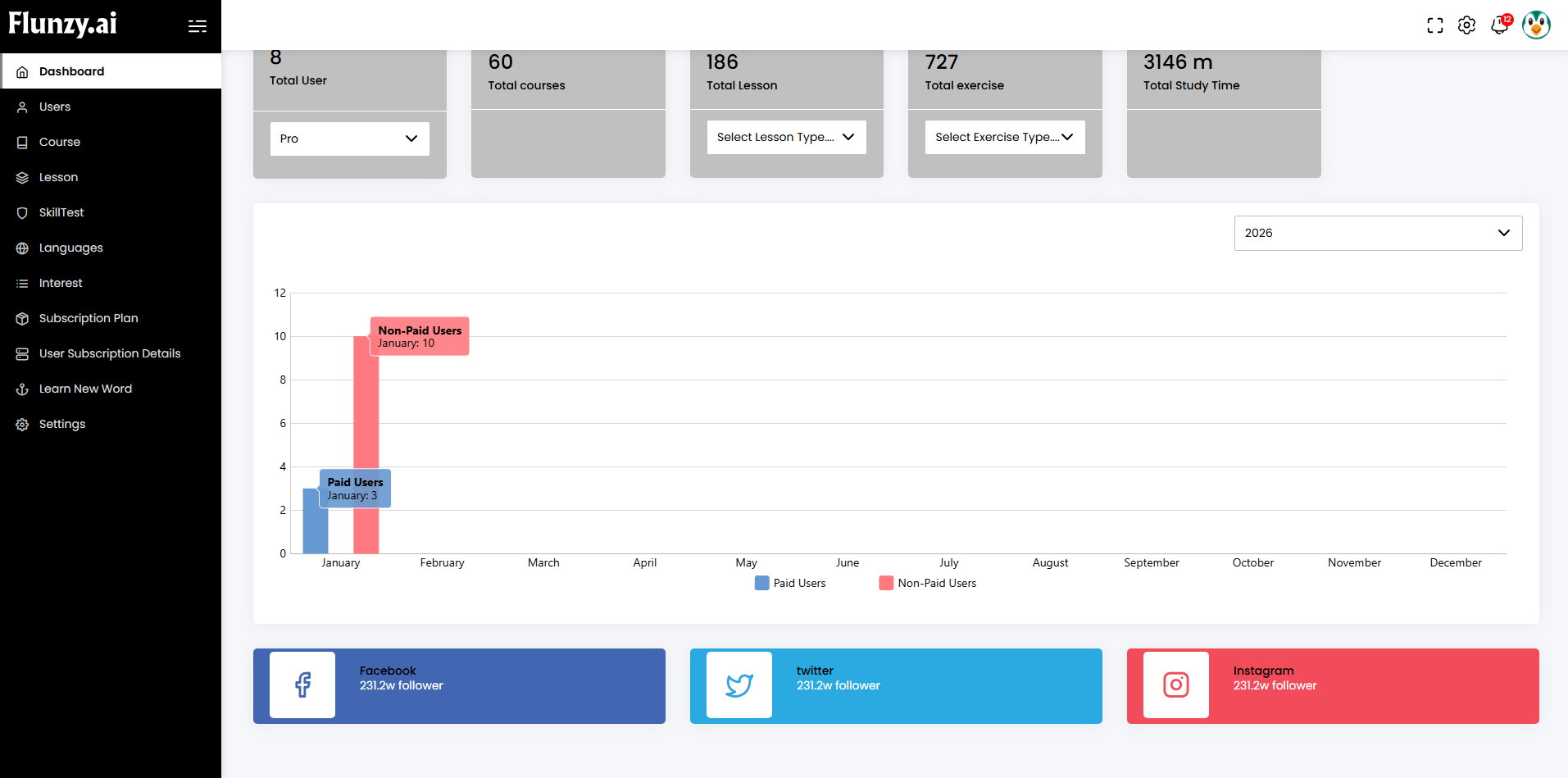The height and width of the screenshot is (778, 1568).
Task: Click the Instagram logo icon
Action: [1176, 685]
